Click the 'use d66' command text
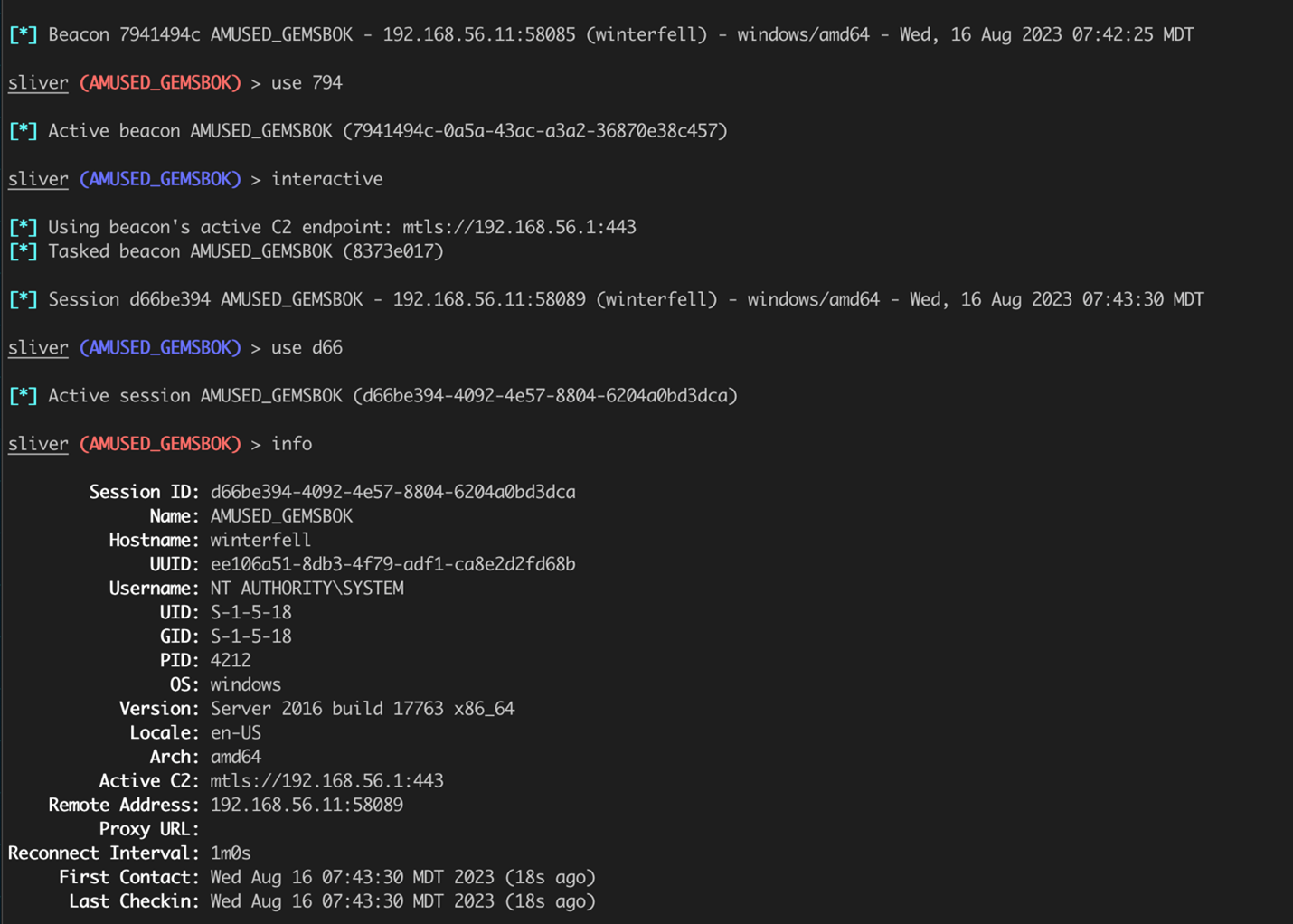Image resolution: width=1293 pixels, height=924 pixels. click(307, 347)
